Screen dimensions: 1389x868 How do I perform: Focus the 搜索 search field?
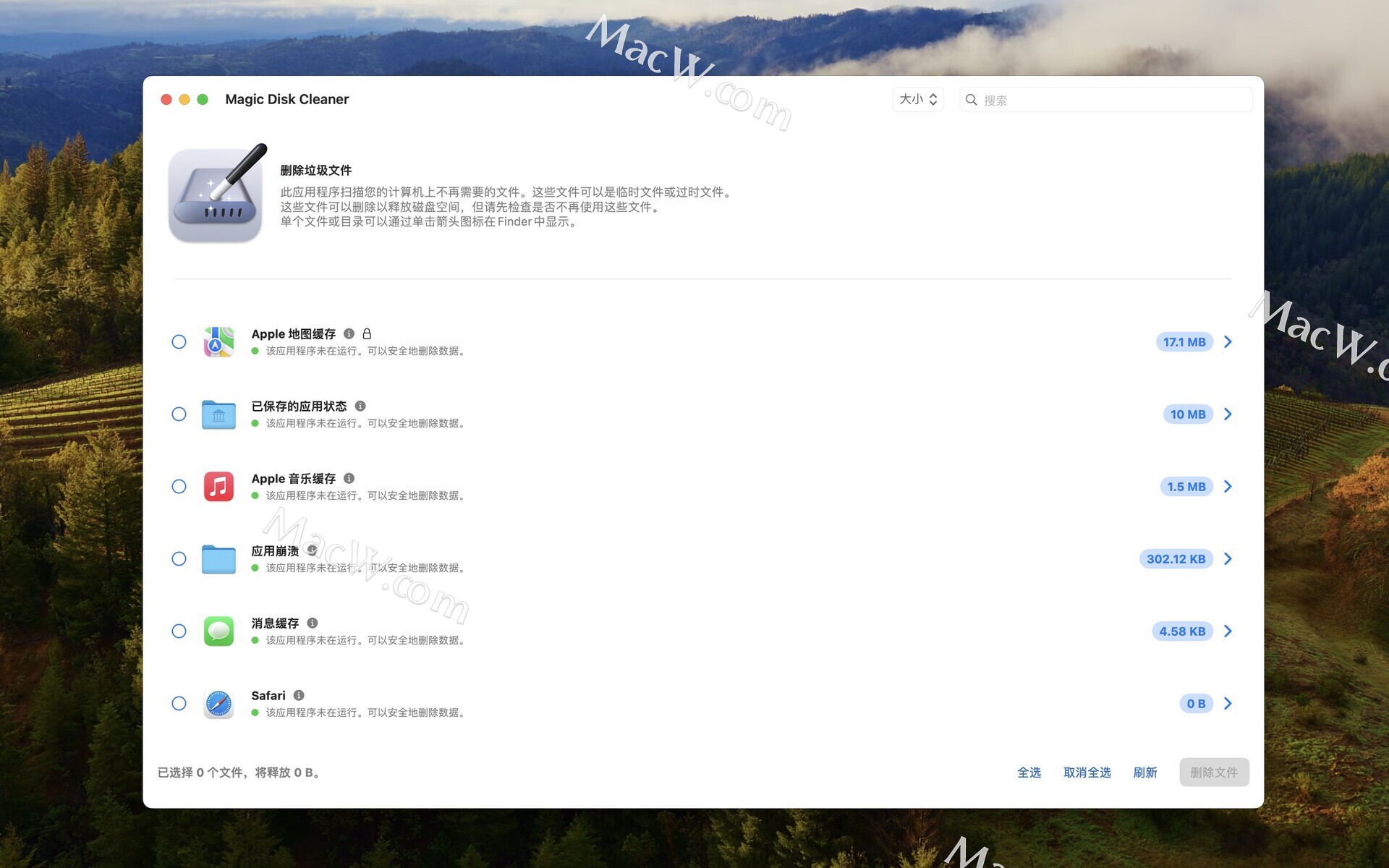tap(1106, 100)
